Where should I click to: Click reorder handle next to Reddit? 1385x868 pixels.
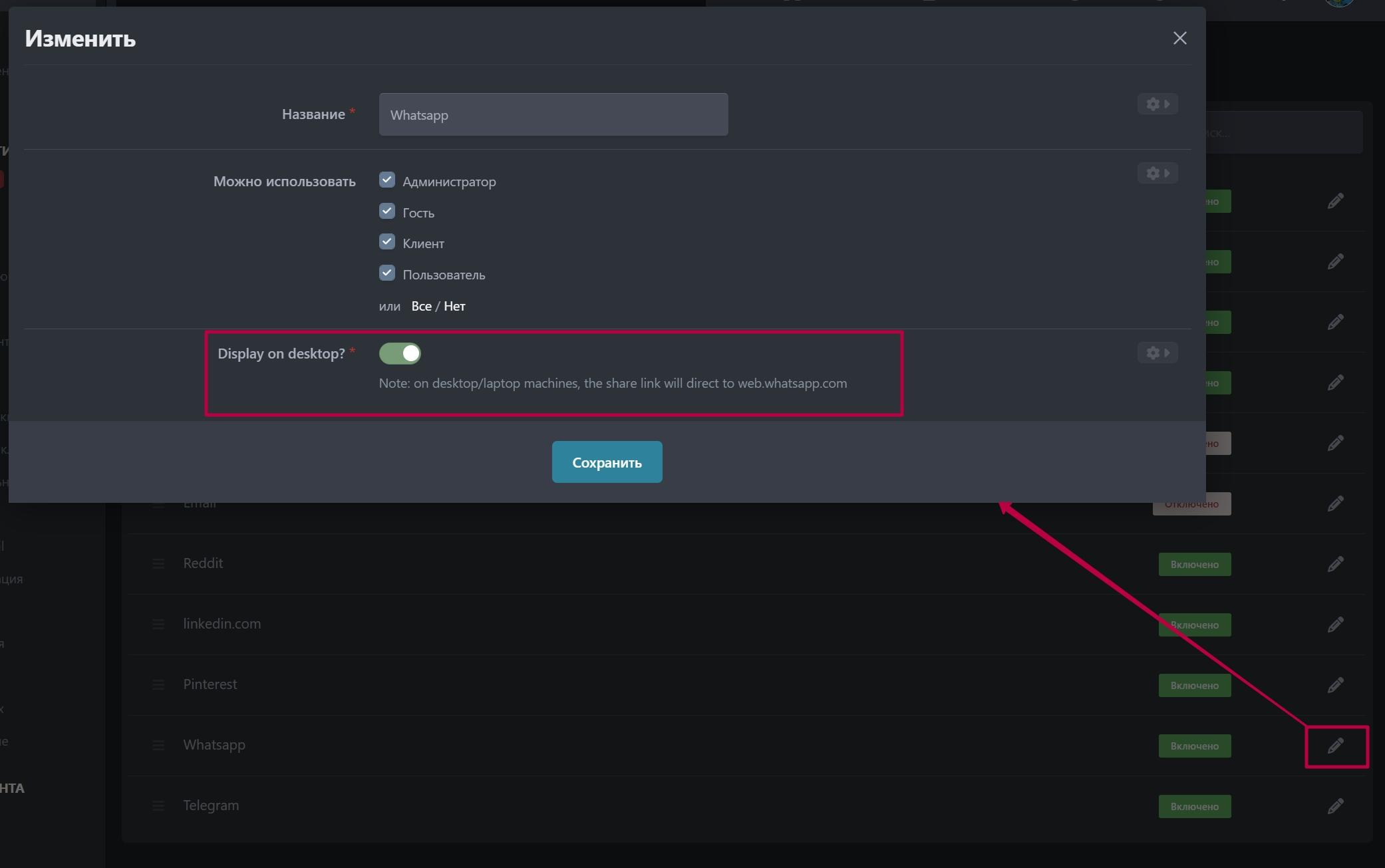pos(158,563)
